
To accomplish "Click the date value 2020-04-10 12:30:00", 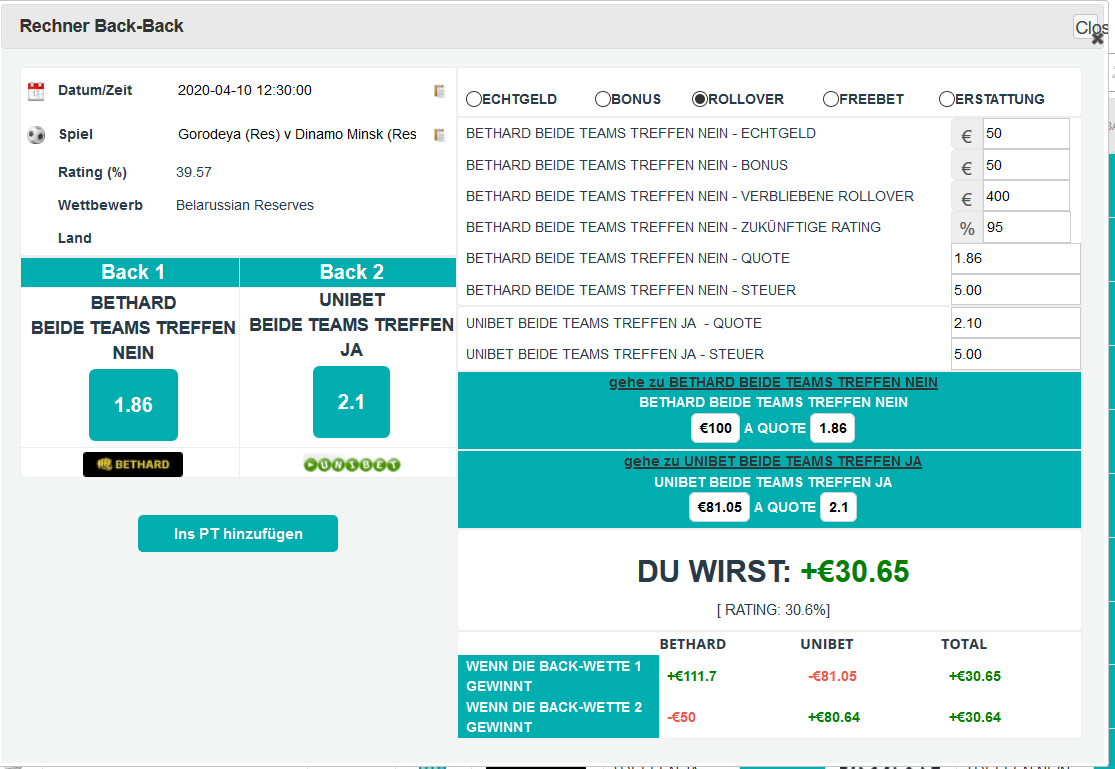I will click(x=245, y=90).
